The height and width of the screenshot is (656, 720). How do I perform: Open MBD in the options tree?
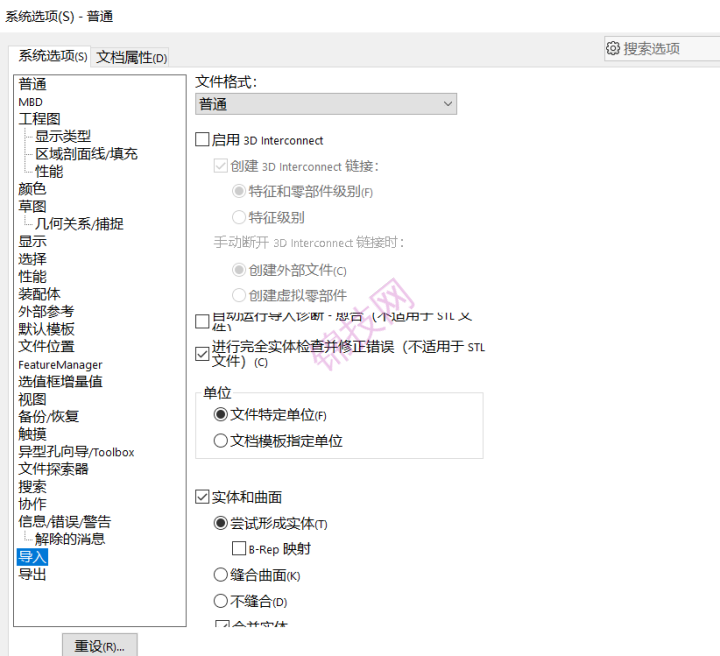(30, 102)
